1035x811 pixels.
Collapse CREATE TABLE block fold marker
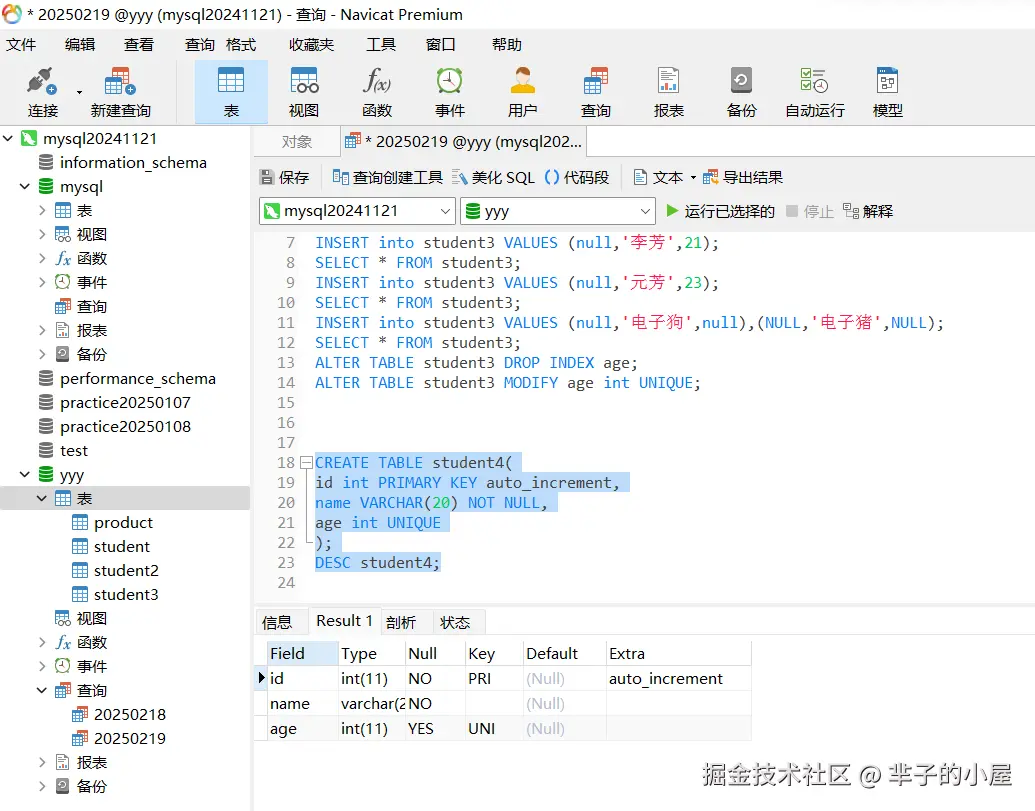pos(306,463)
